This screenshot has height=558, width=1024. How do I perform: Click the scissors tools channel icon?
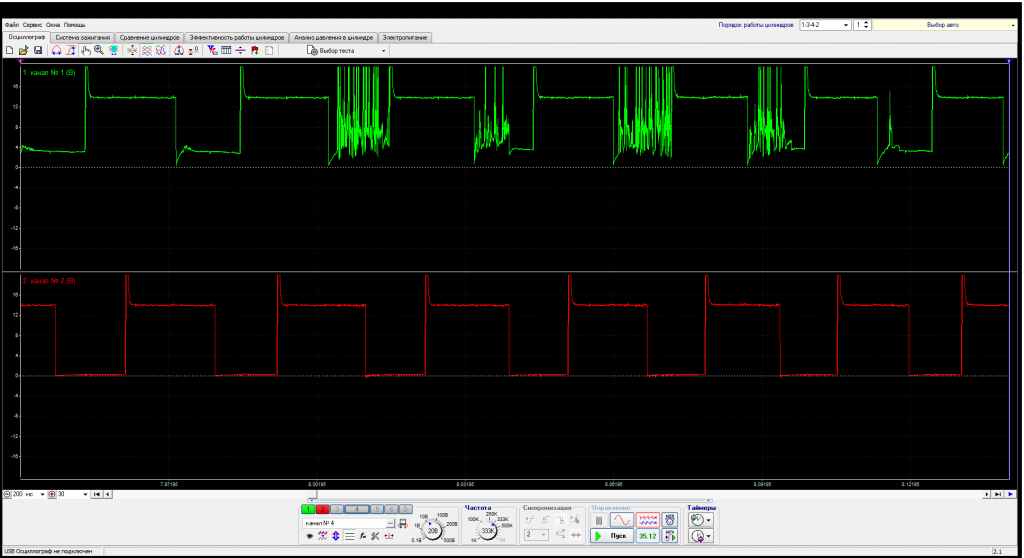tap(375, 536)
